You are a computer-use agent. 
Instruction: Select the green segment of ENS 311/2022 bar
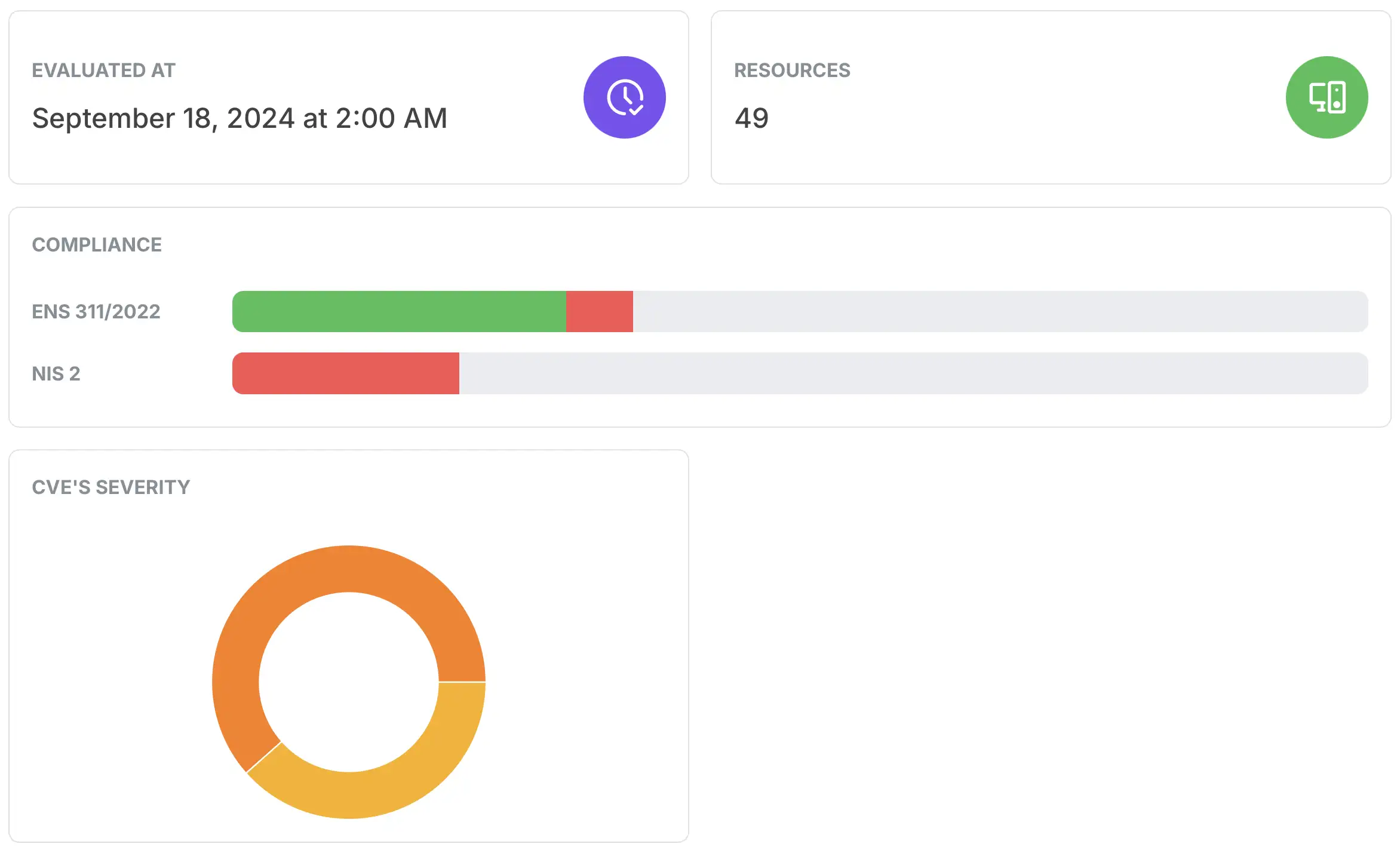click(399, 311)
